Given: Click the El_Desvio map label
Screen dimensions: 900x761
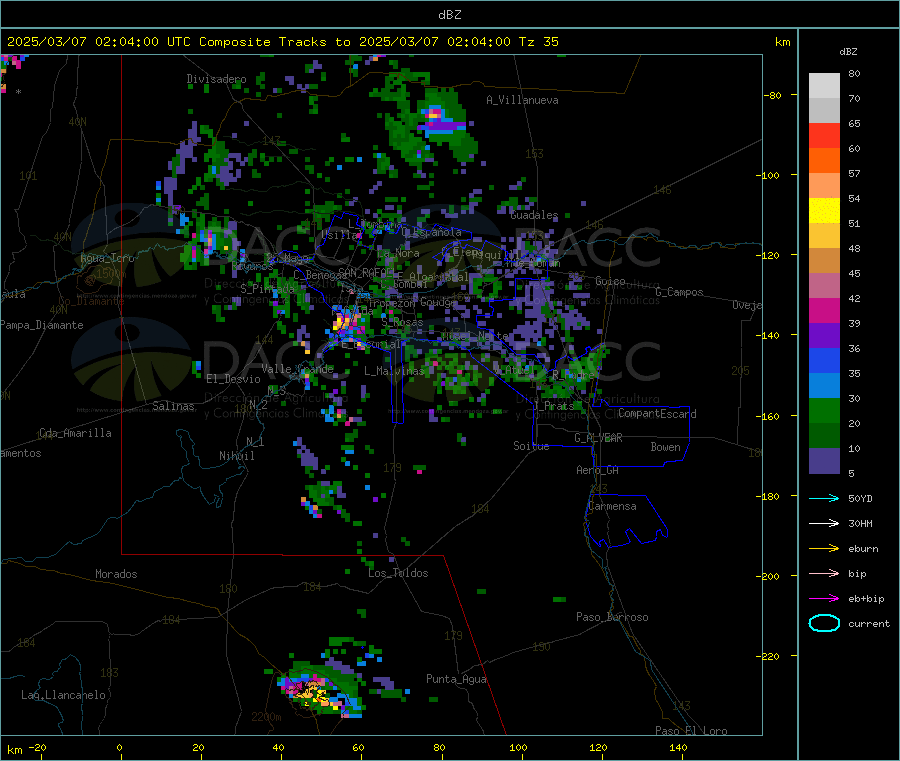Looking at the screenshot, I should [233, 379].
